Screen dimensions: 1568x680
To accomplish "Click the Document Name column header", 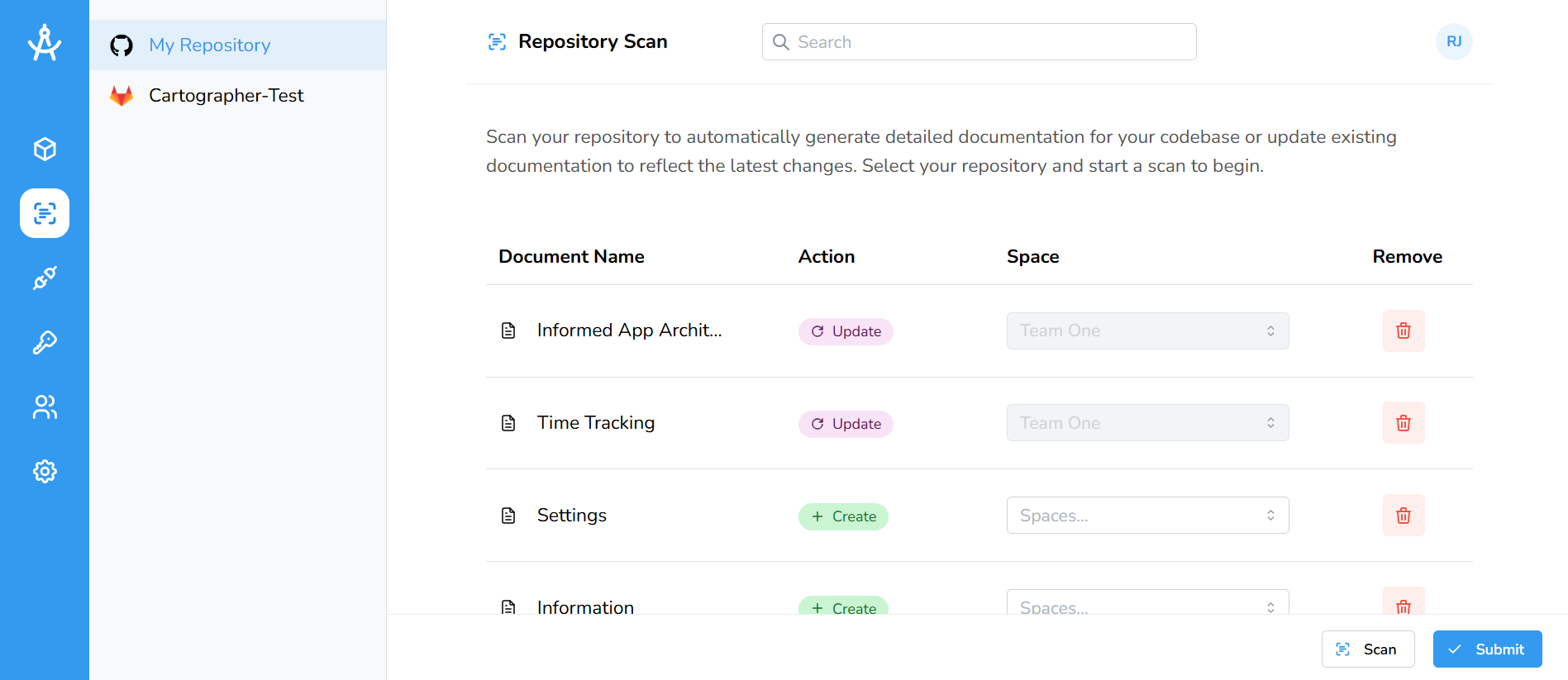I will coord(571,257).
